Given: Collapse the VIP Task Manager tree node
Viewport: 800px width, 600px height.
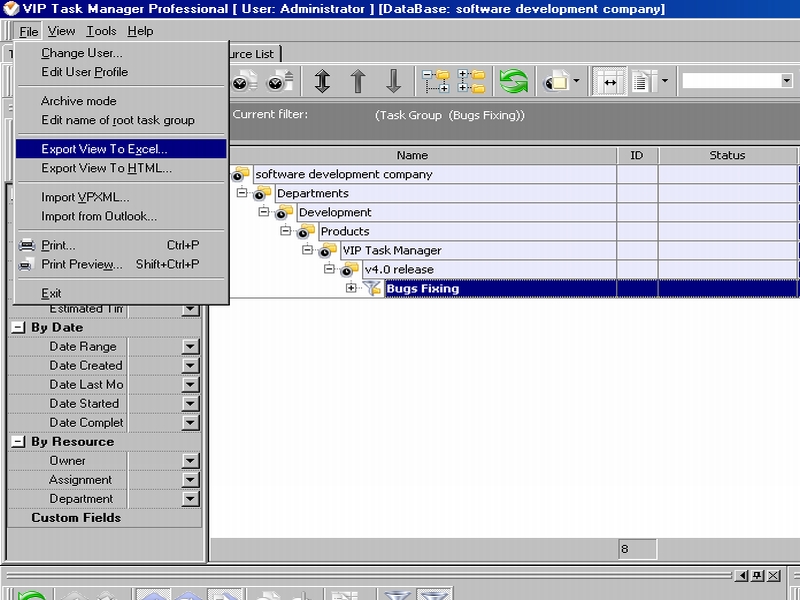Looking at the screenshot, I should (307, 249).
